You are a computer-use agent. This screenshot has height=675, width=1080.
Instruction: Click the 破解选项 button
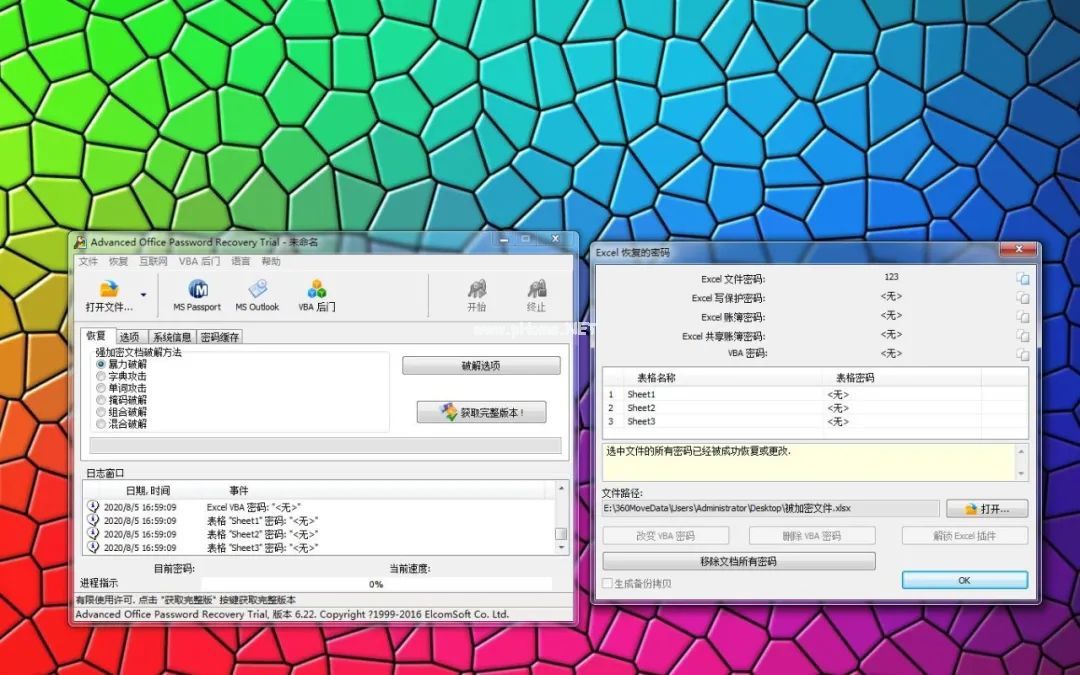pyautogui.click(x=481, y=366)
